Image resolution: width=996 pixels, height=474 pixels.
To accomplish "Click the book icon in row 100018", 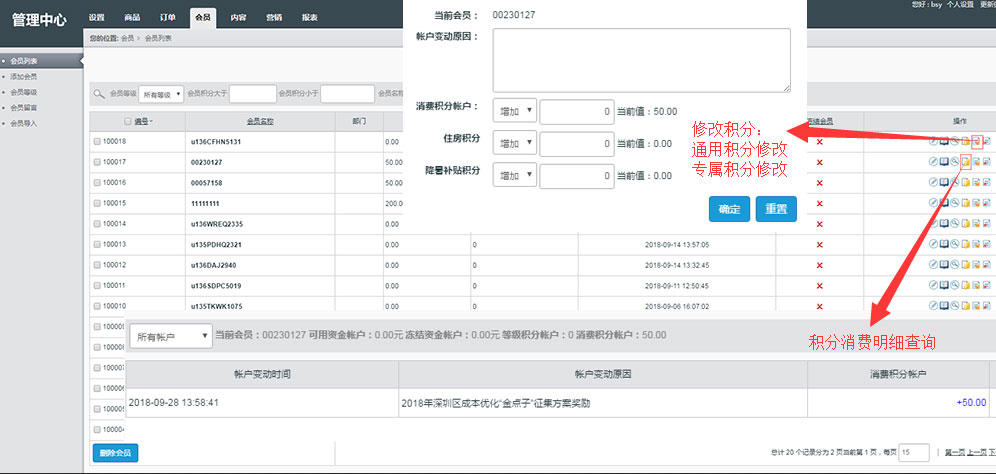I will coord(944,141).
